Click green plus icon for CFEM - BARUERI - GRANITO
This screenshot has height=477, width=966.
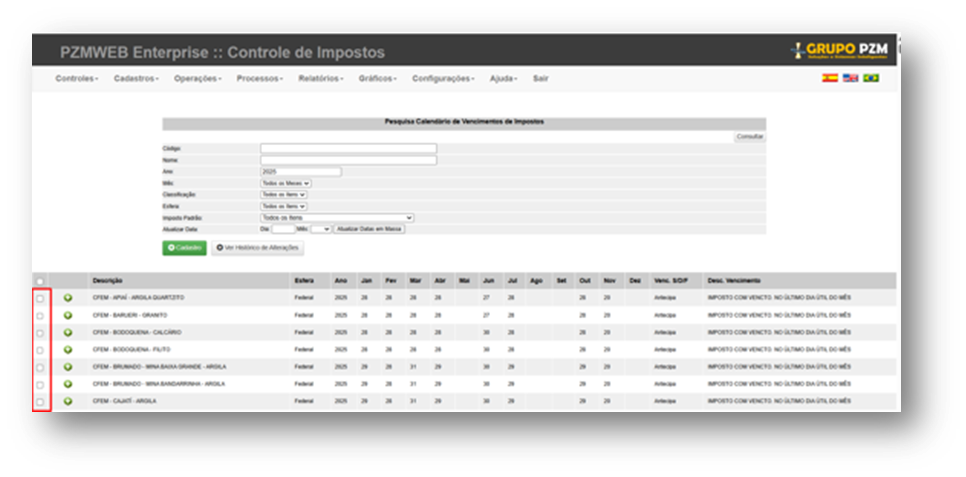click(x=68, y=315)
